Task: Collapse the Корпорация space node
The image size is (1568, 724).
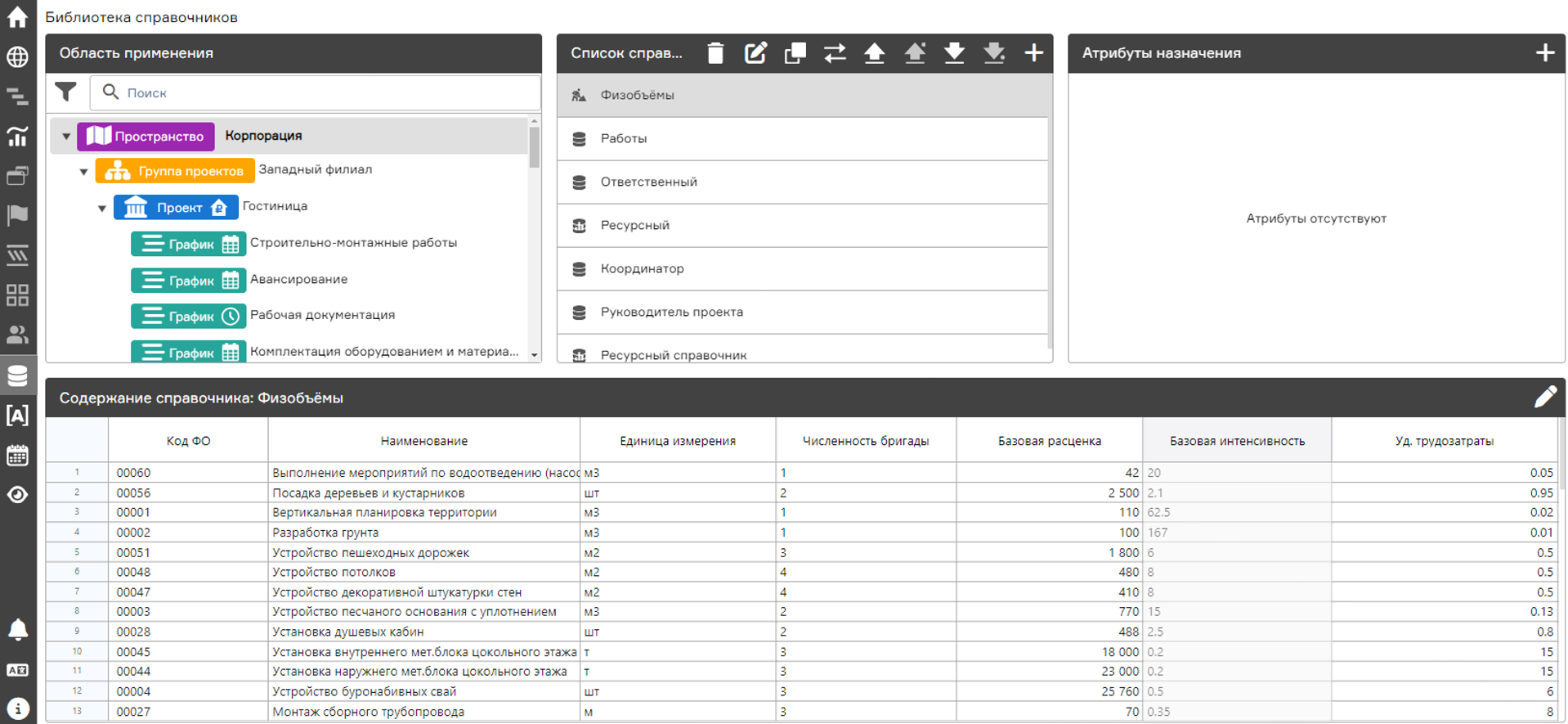Action: (66, 137)
